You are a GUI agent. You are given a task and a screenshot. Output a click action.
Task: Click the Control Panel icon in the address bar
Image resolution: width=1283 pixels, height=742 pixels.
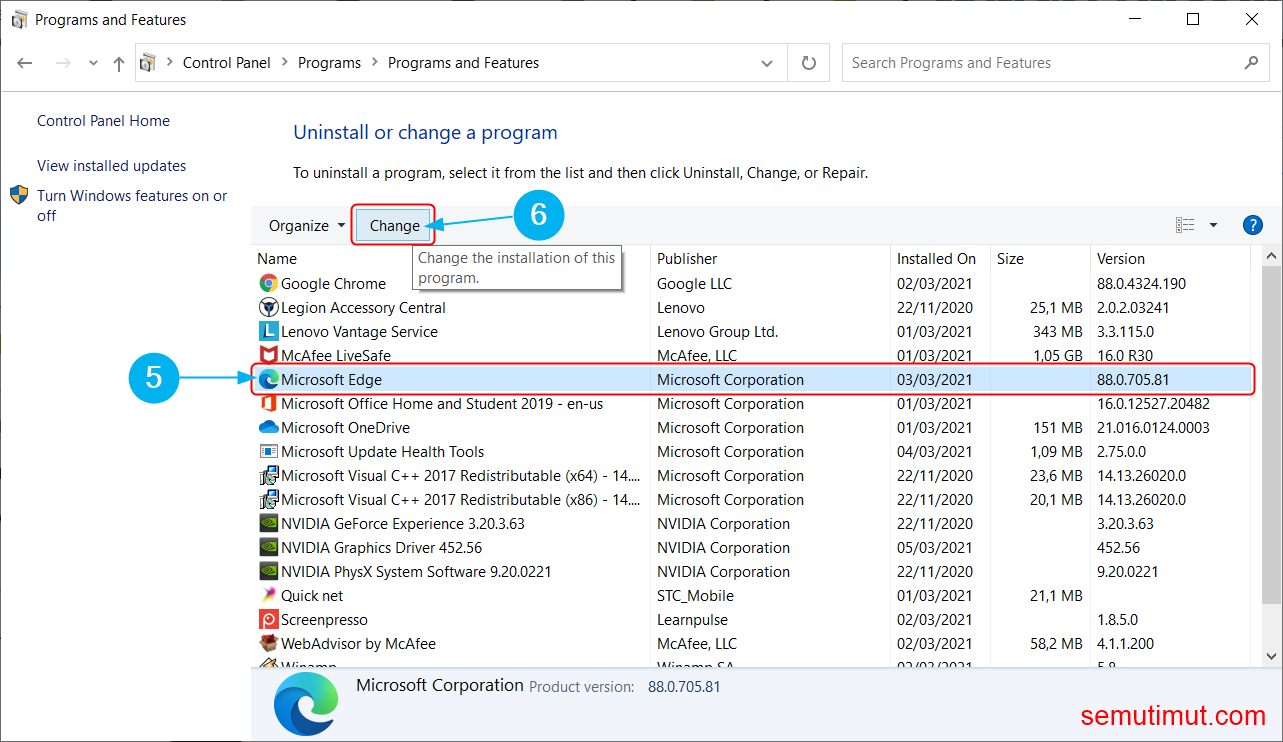(x=148, y=63)
